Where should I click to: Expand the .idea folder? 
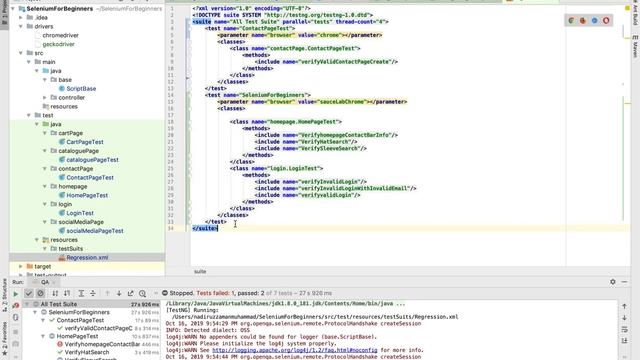pos(21,18)
